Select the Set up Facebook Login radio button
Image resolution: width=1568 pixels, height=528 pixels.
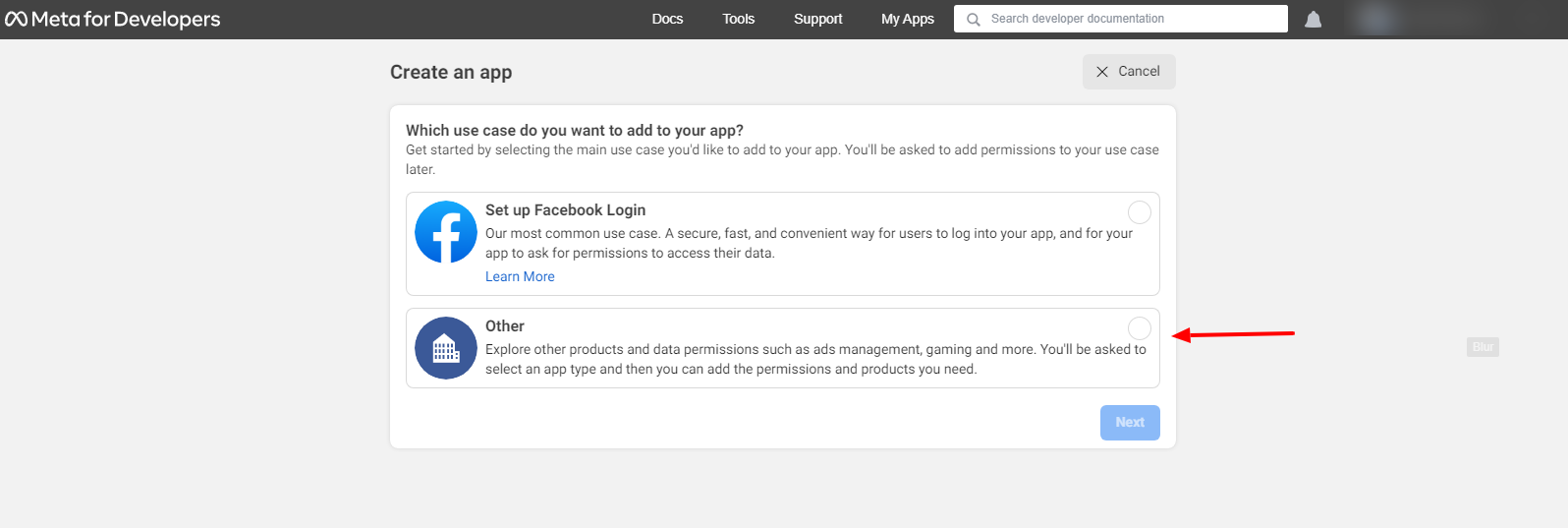(x=1140, y=212)
